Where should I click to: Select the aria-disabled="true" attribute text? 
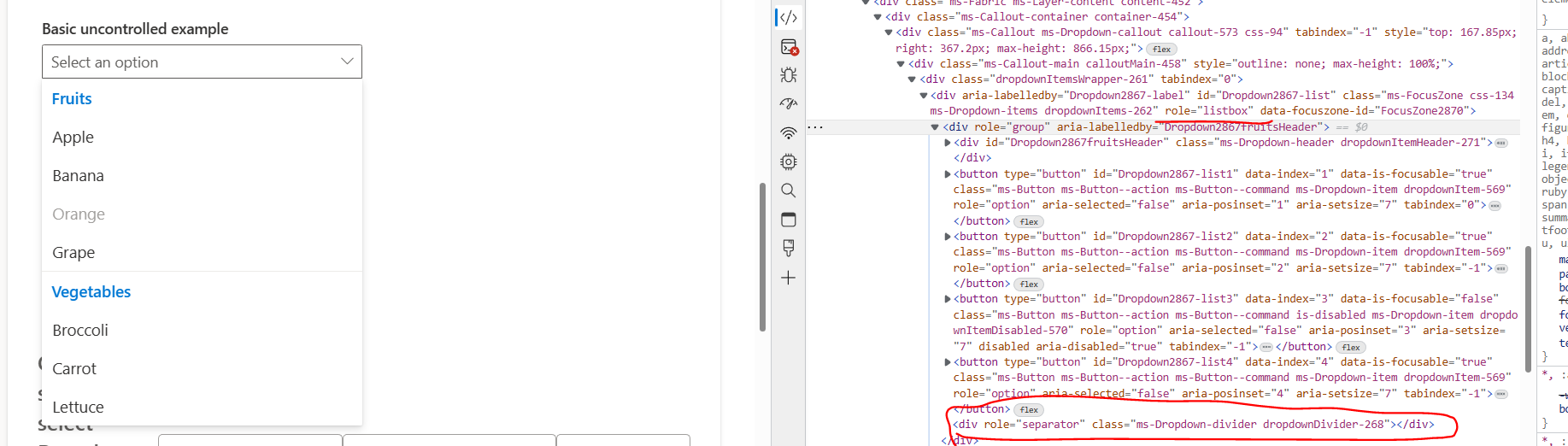tap(1099, 347)
